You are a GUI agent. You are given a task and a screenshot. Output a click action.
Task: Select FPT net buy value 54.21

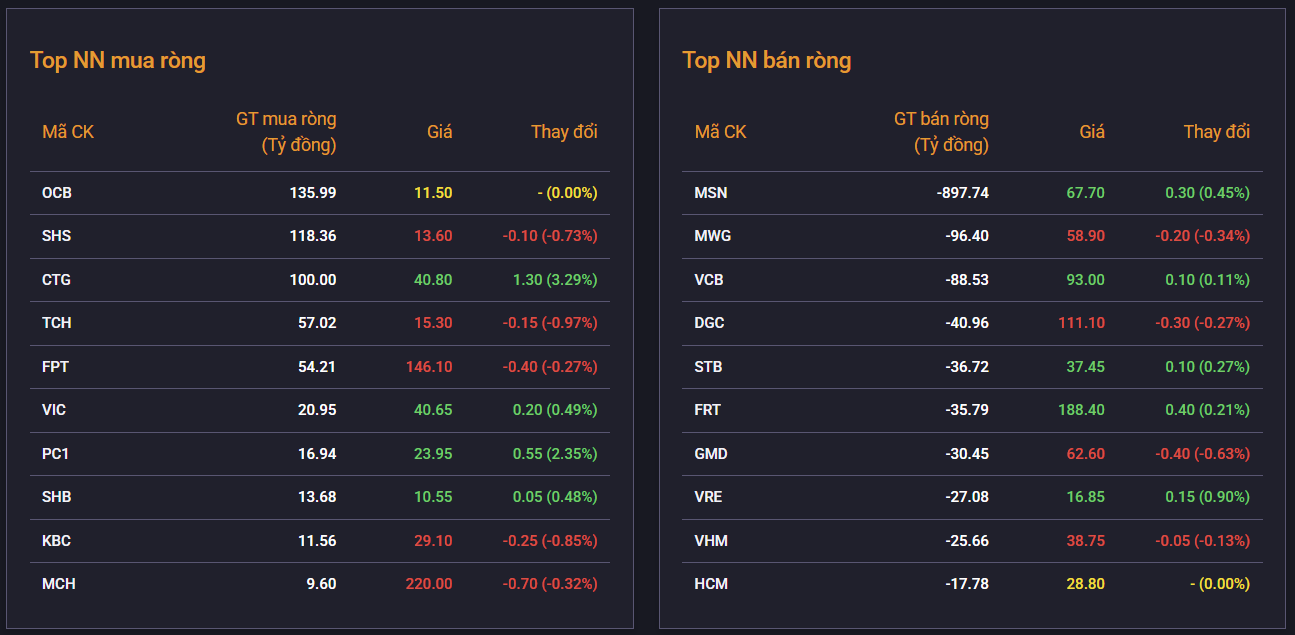[x=317, y=367]
